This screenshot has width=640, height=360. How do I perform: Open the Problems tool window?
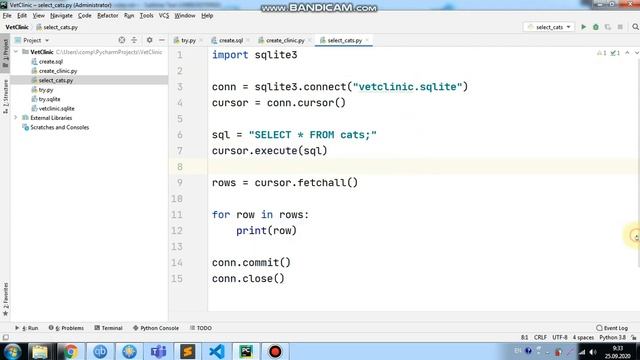66,328
